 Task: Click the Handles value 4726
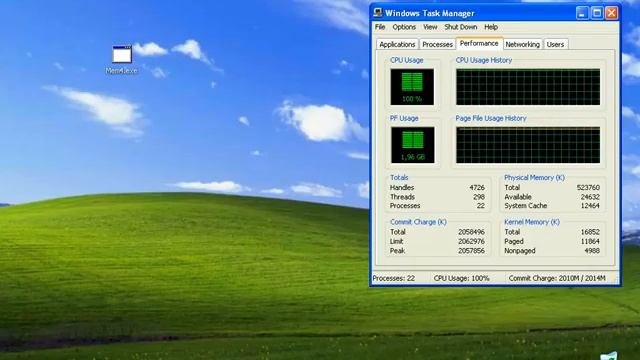477,188
